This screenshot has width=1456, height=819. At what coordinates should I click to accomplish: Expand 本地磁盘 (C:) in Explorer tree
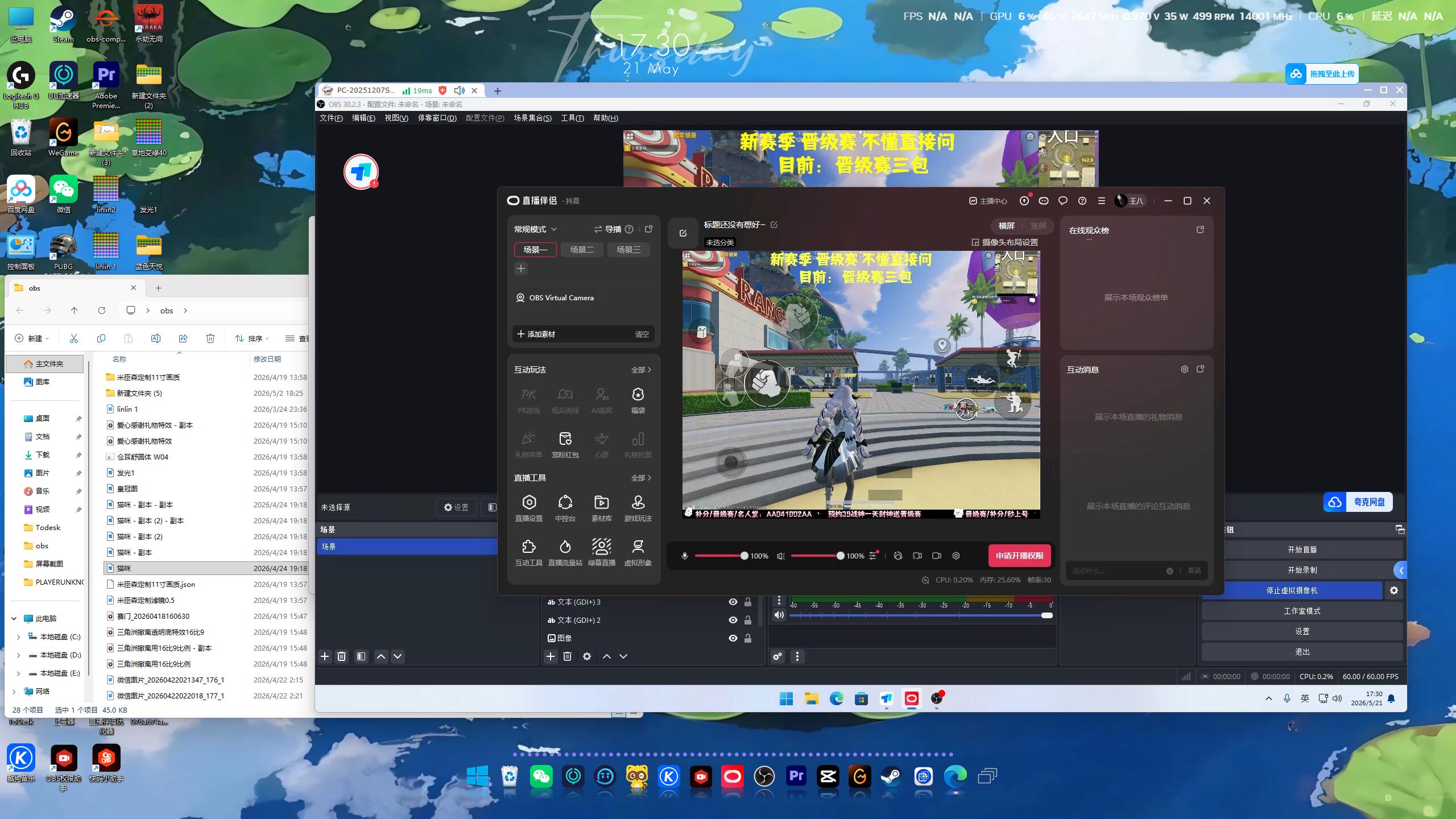[x=18, y=636]
